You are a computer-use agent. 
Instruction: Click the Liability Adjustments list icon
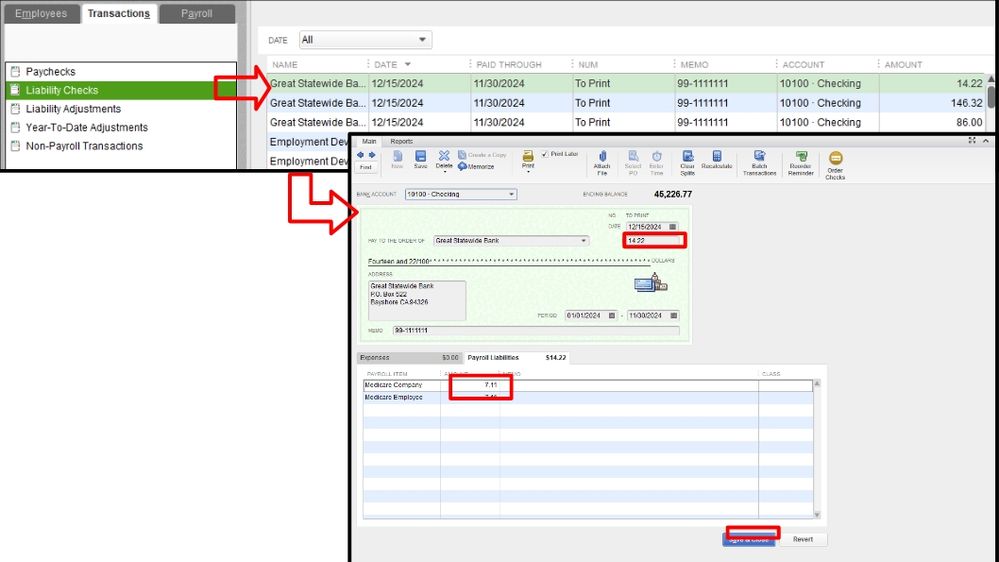[16, 109]
